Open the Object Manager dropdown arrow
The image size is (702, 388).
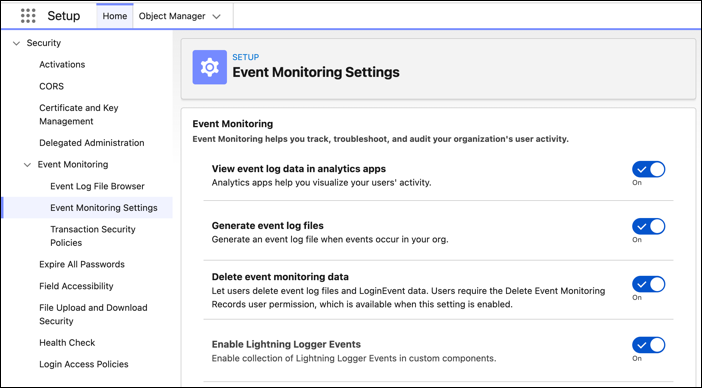pyautogui.click(x=216, y=17)
